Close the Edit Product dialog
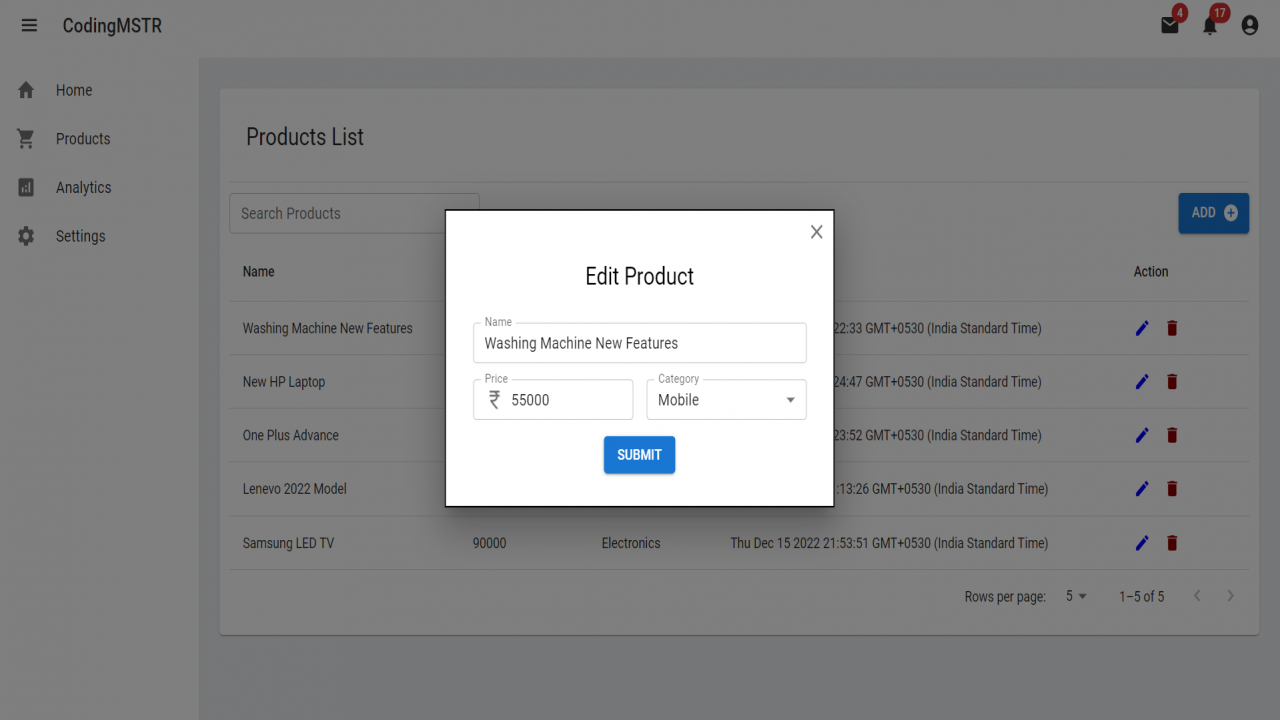Screen dimensions: 1280x720 tap(816, 232)
